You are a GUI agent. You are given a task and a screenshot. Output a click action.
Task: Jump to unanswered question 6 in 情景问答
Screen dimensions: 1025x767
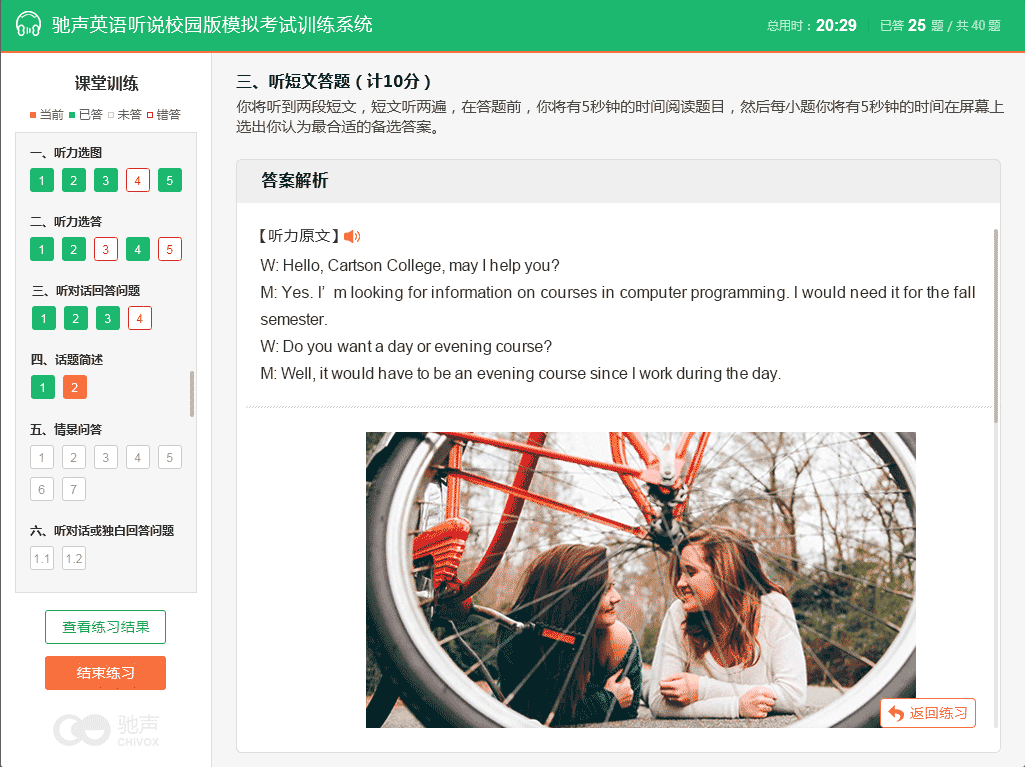42,489
